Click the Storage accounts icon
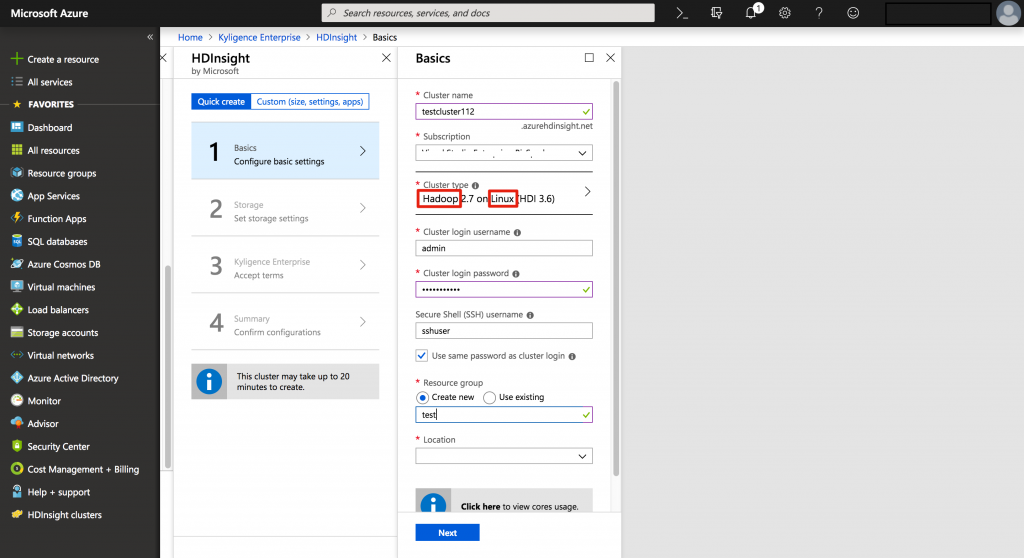Viewport: 1024px width, 558px height. coord(17,332)
